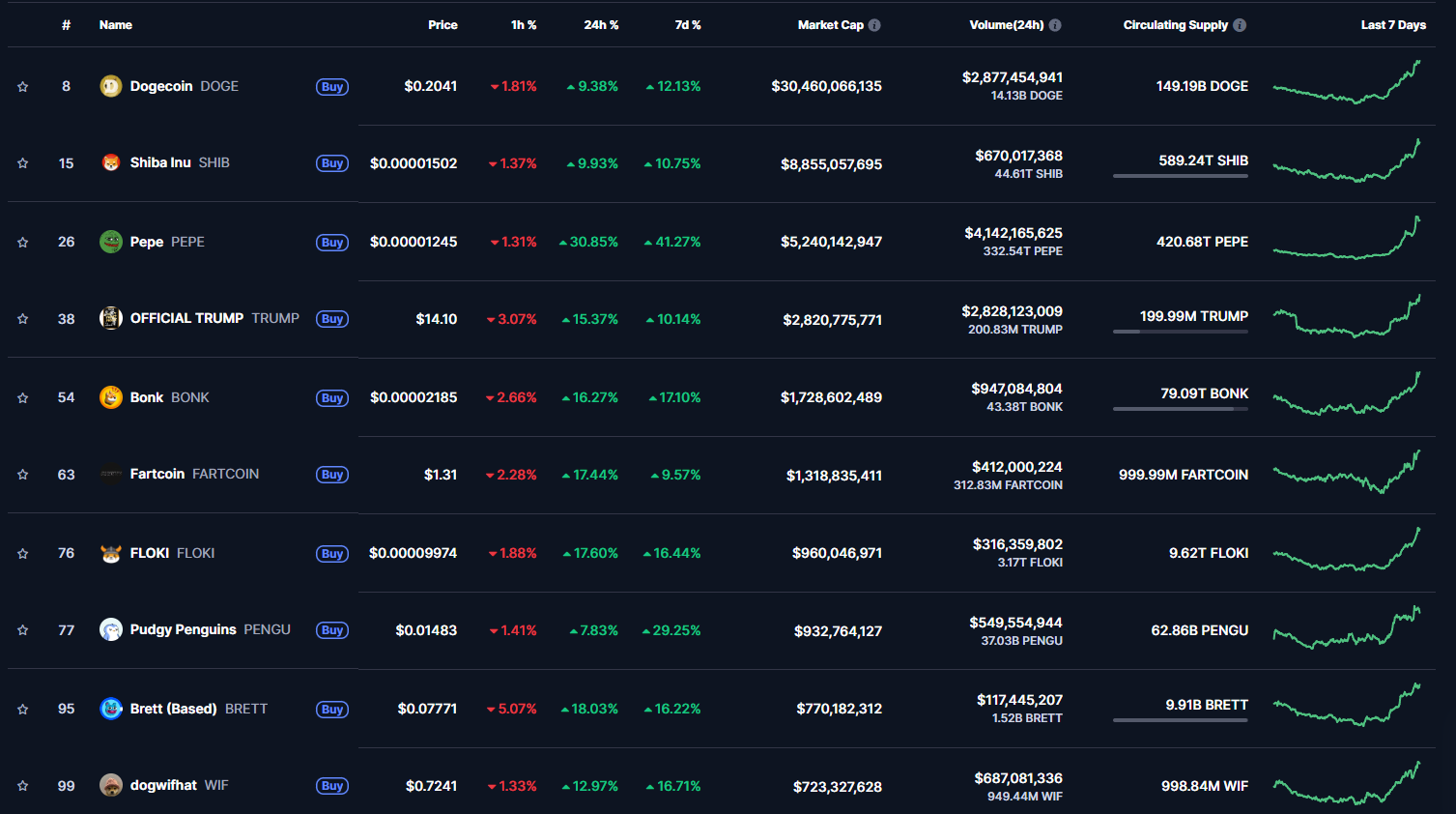Toggle the watchlist star for Pepe

[x=22, y=243]
